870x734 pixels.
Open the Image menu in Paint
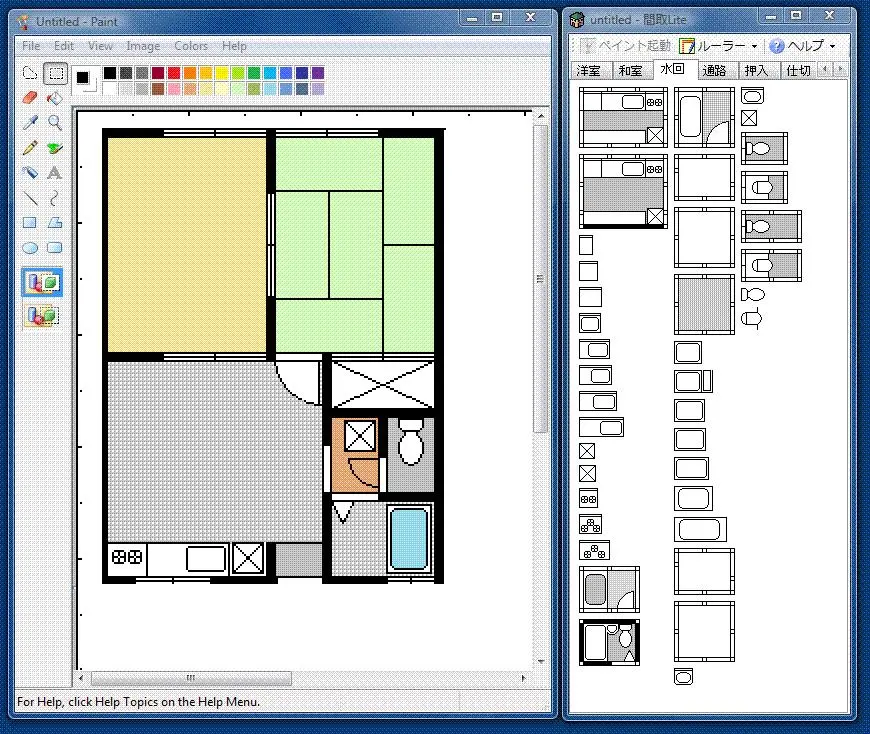coord(143,46)
